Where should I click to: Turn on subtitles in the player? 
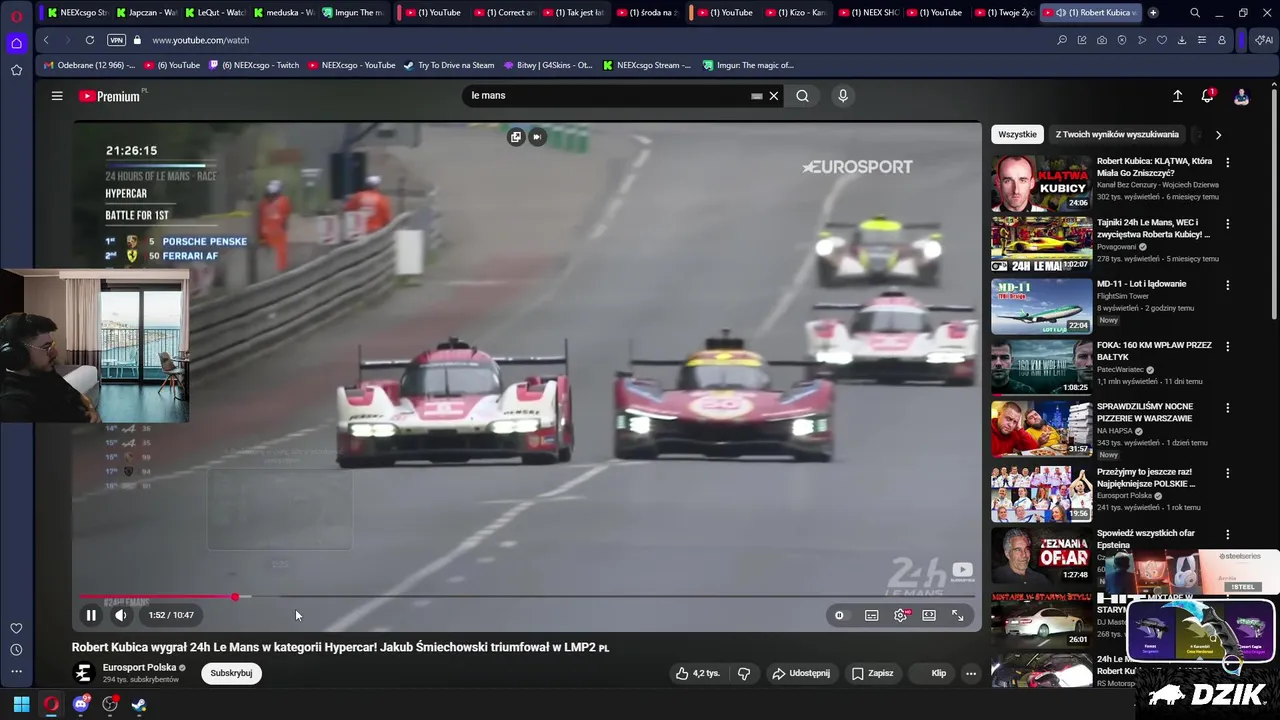[872, 615]
